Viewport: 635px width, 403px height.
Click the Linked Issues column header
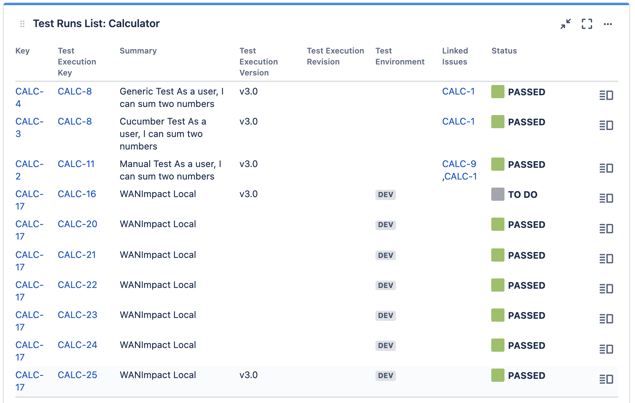tap(455, 56)
